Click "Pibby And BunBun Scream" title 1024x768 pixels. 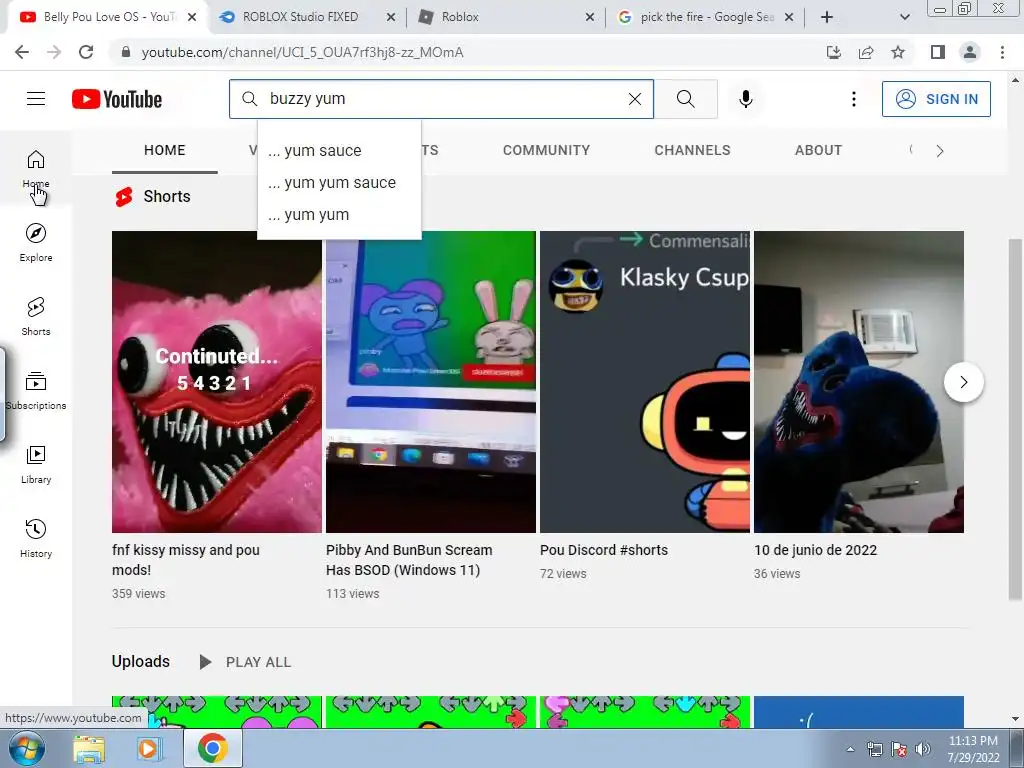409,560
